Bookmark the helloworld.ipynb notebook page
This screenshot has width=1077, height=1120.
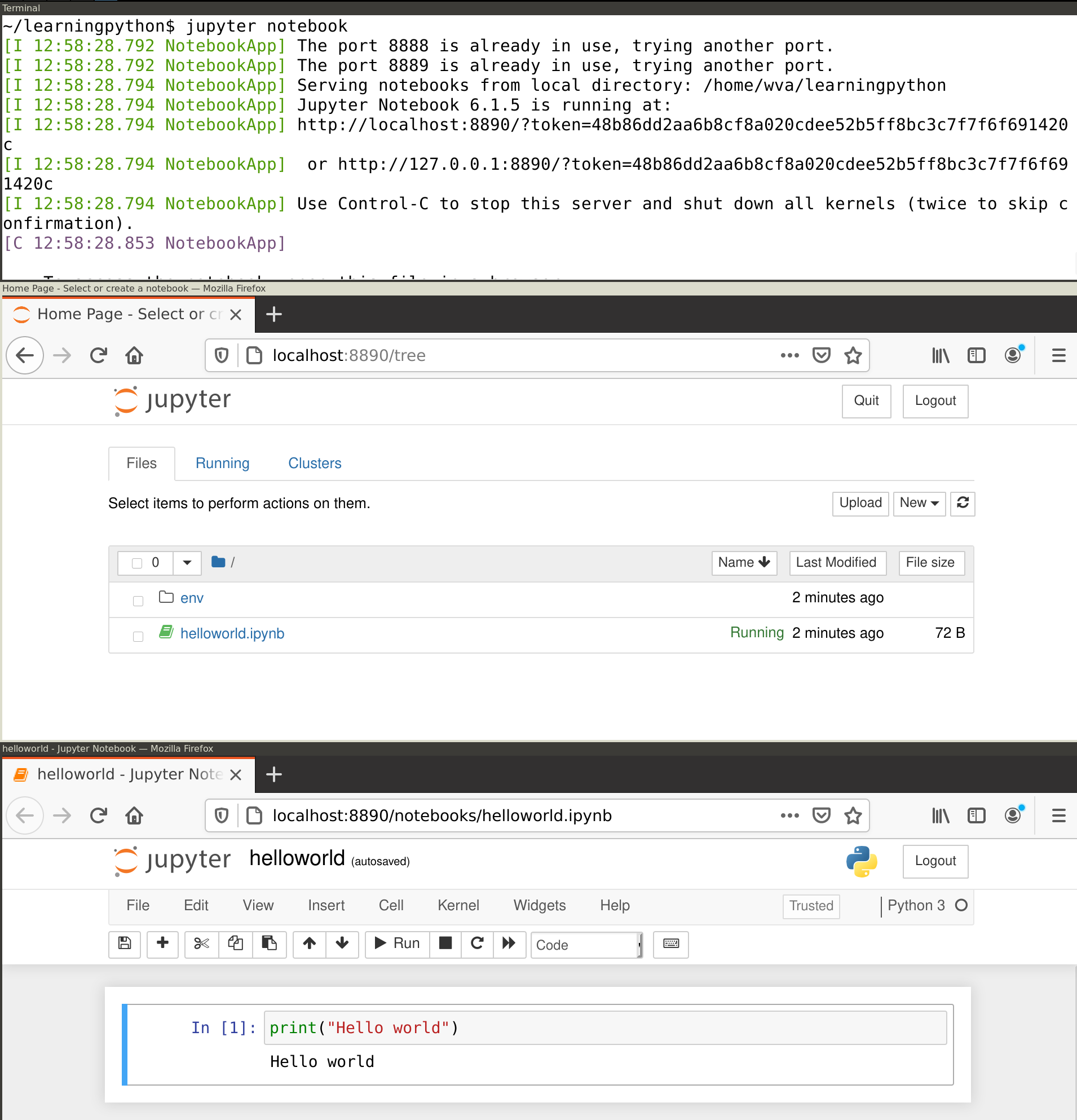[x=853, y=815]
